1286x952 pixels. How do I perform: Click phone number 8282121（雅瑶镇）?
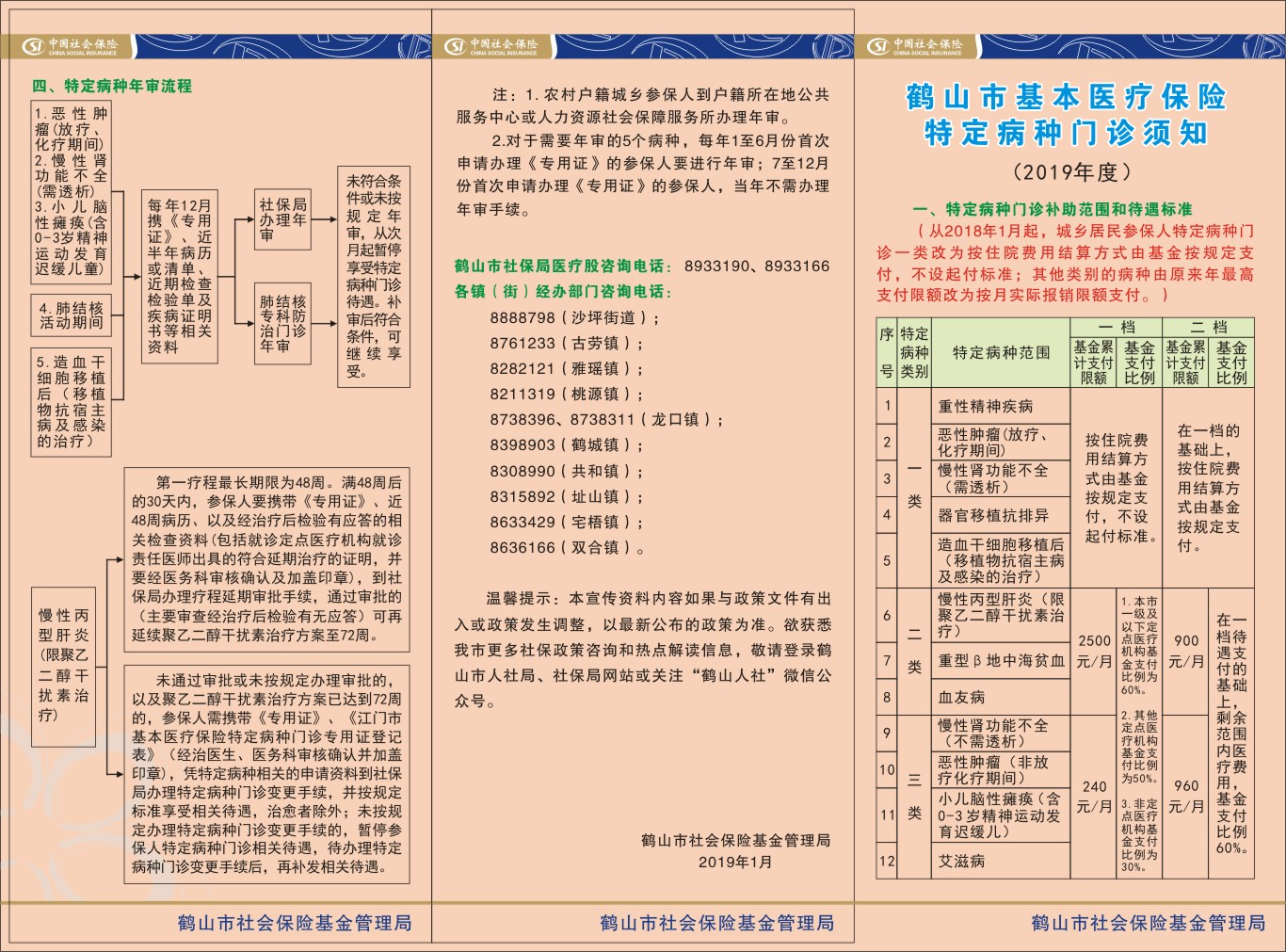[x=567, y=368]
